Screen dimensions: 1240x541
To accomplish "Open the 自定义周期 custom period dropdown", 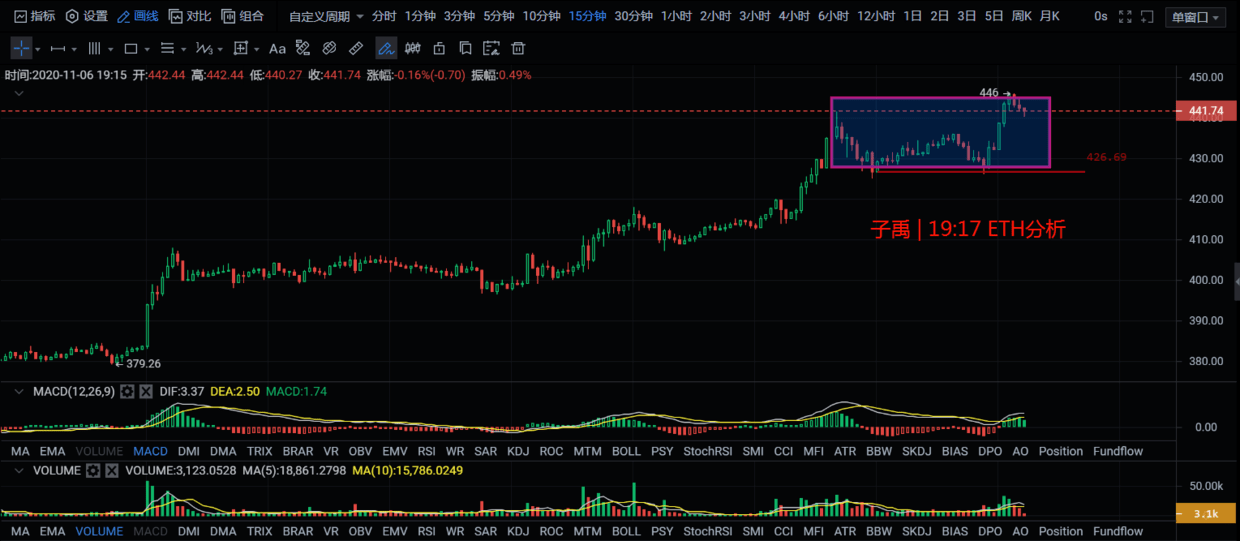I will pyautogui.click(x=326, y=17).
